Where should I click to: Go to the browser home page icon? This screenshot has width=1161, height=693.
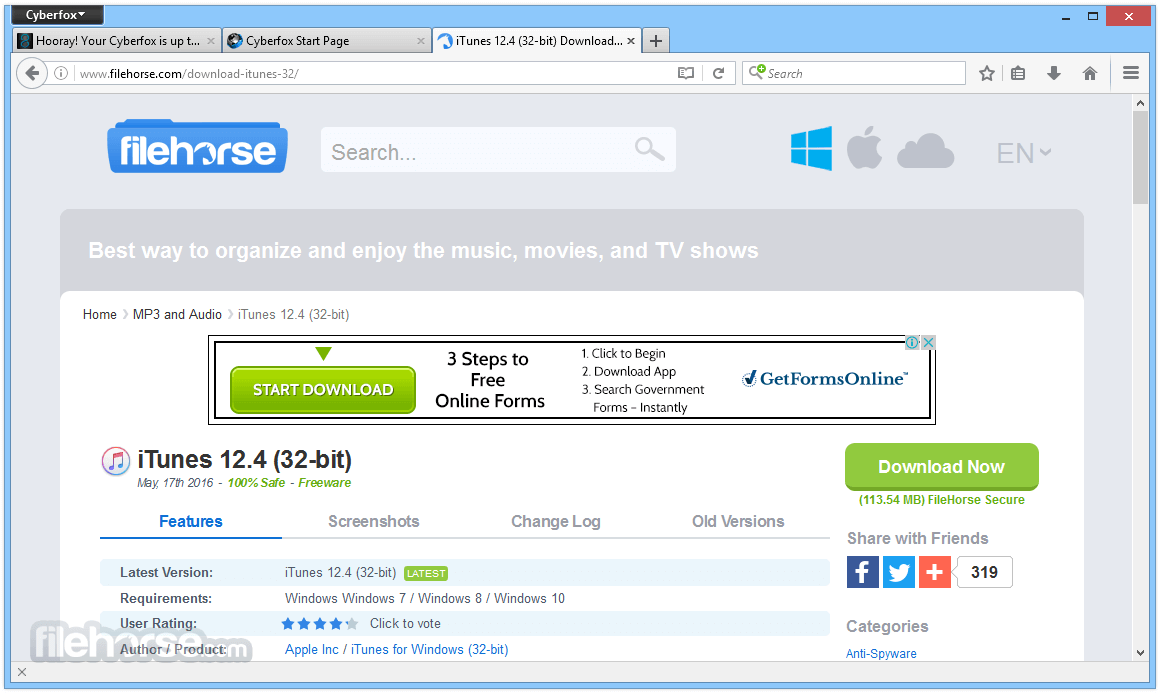point(1090,73)
